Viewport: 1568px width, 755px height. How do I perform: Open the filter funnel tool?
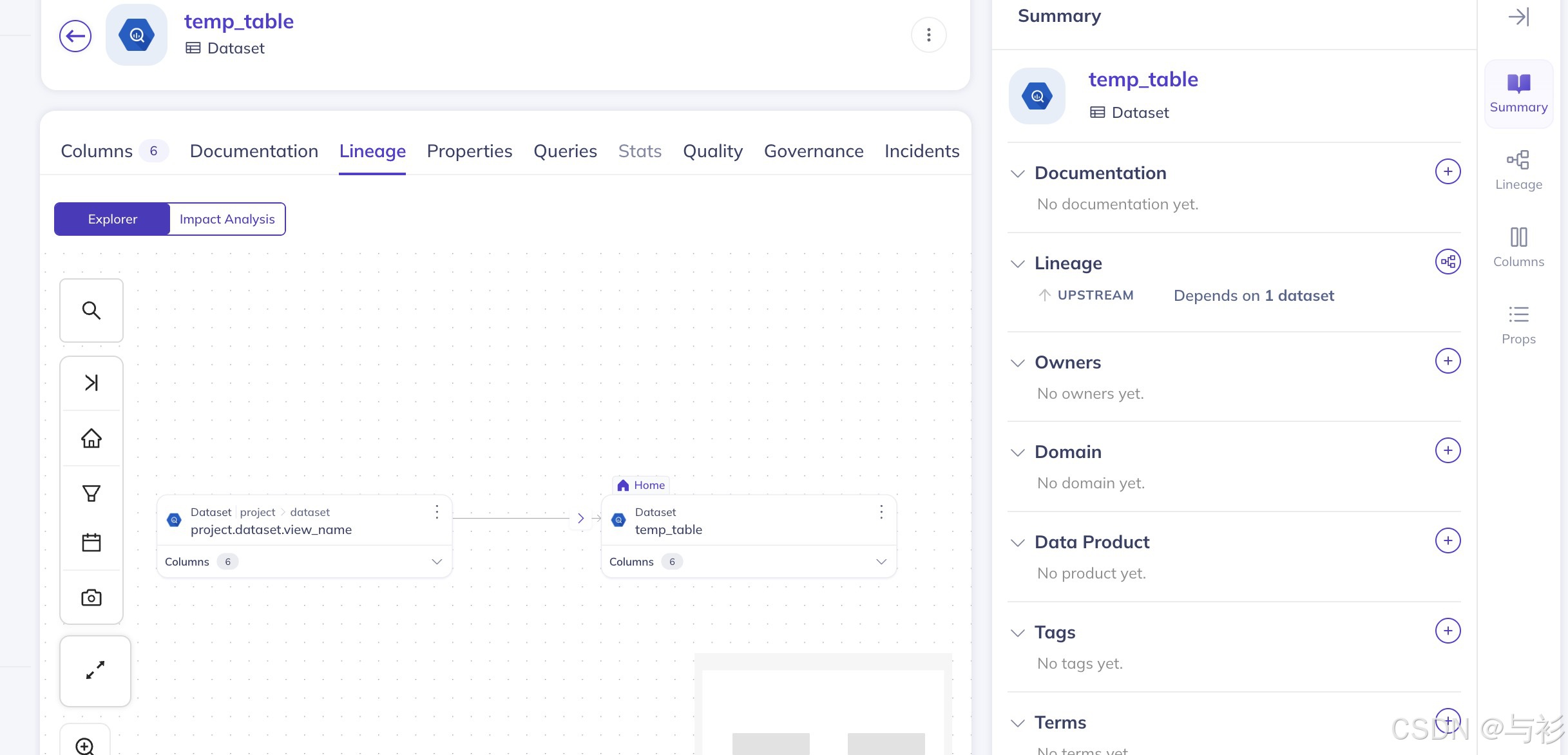point(91,493)
